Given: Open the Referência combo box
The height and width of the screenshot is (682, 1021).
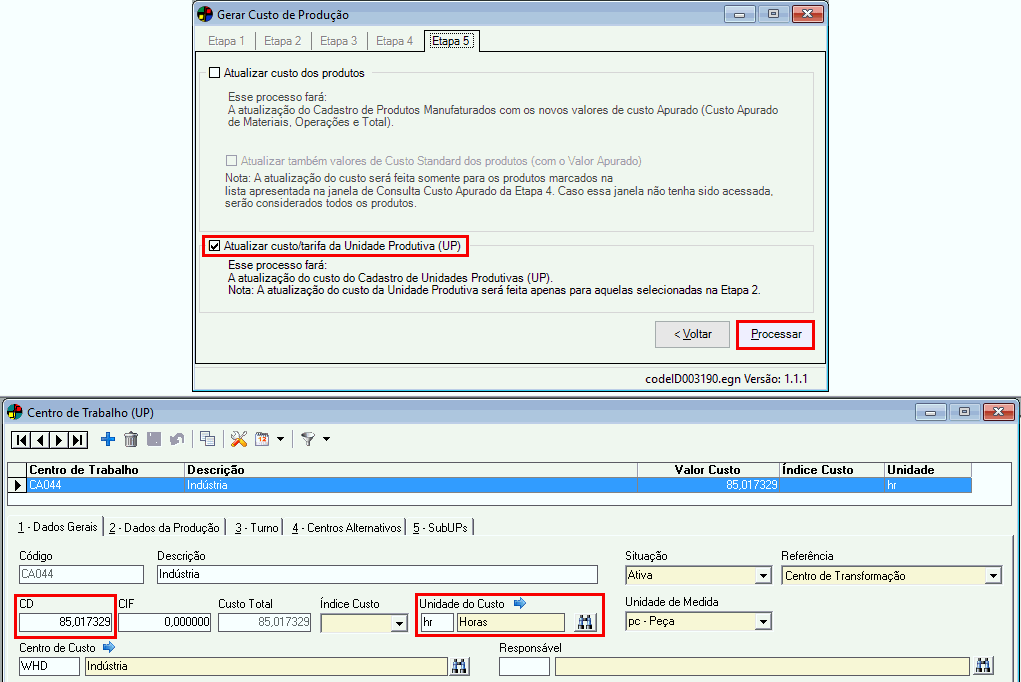Looking at the screenshot, I should (x=992, y=575).
